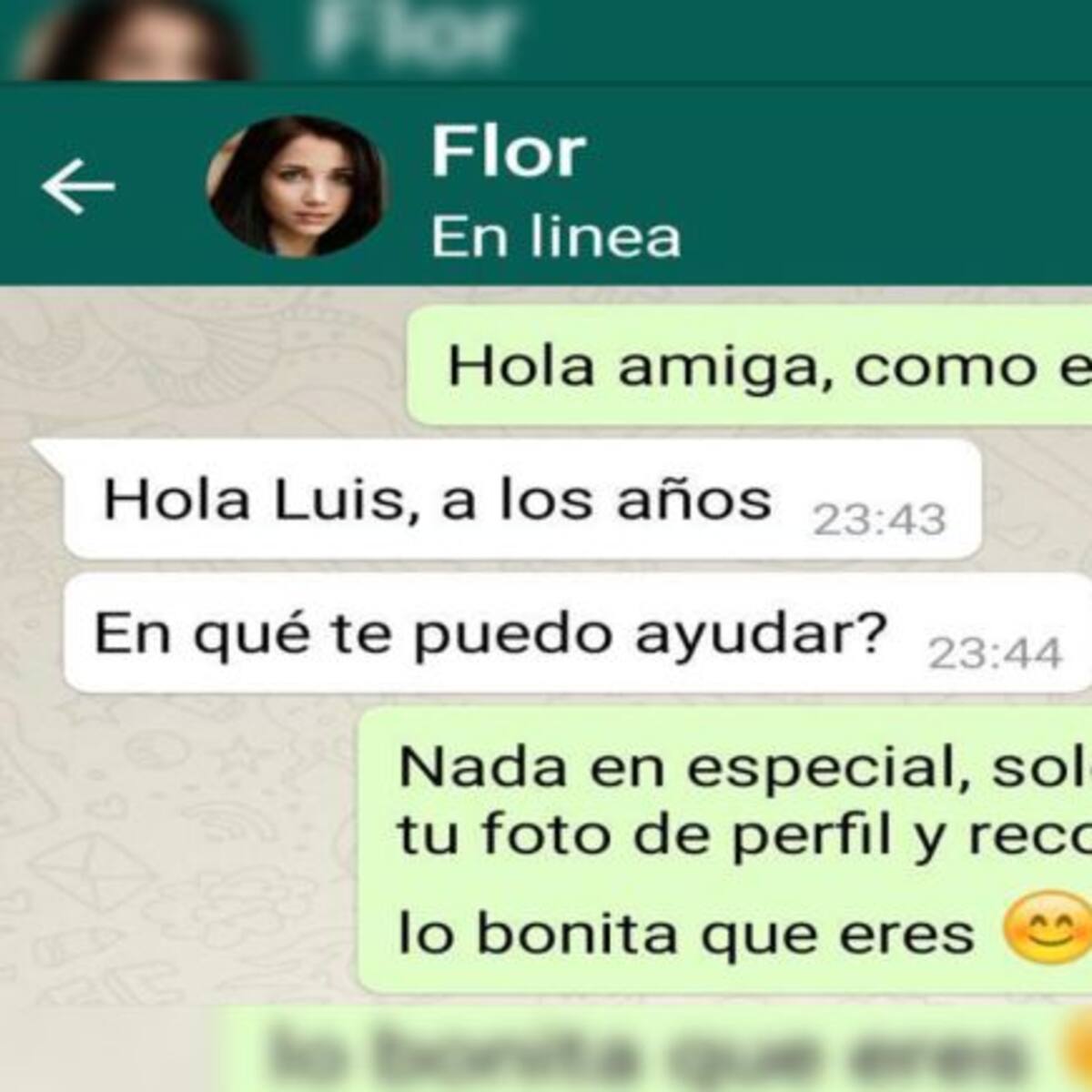Tap the tu foto de perfil line

point(744,835)
